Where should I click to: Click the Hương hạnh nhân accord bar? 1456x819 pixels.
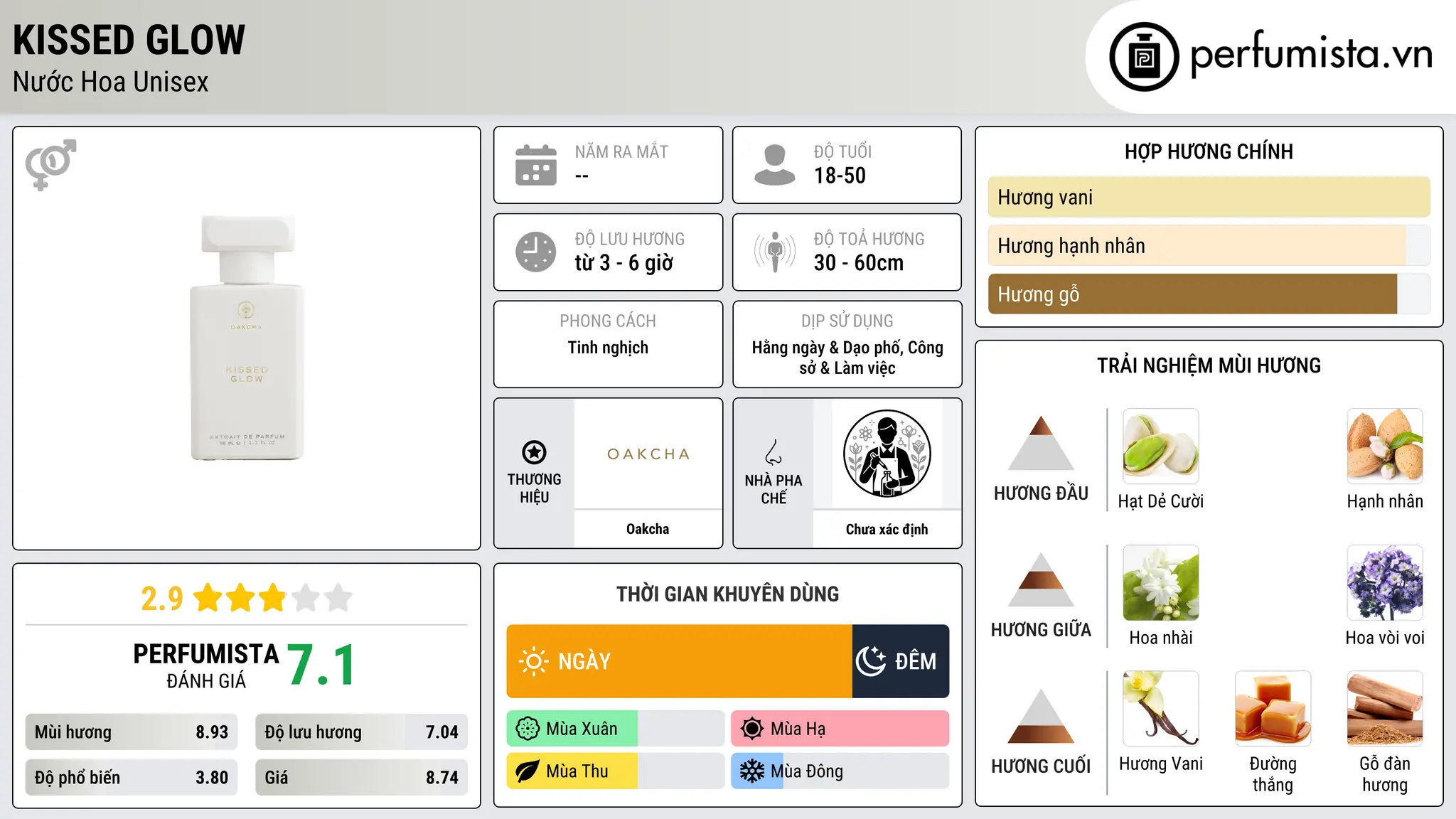[1209, 245]
